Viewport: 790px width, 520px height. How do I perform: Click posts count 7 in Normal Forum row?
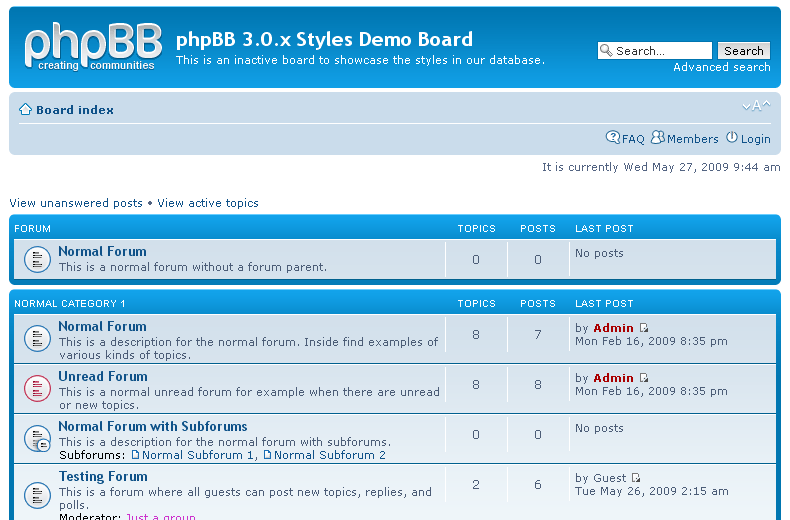click(x=538, y=335)
